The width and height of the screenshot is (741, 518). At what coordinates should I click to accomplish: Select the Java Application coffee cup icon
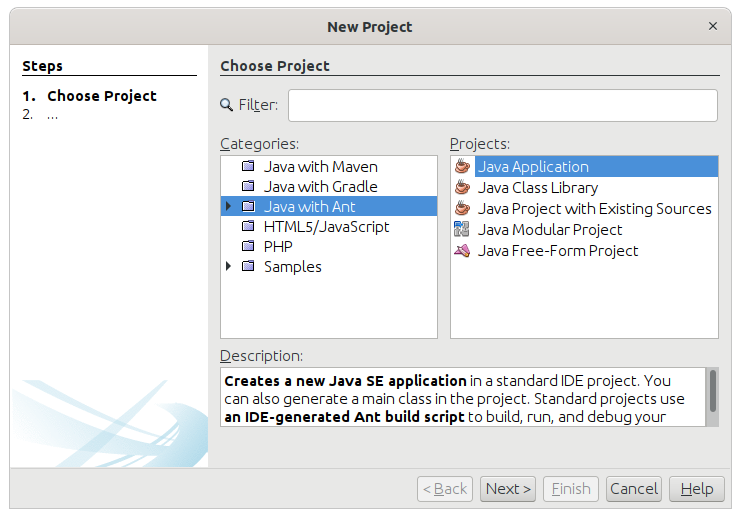coord(462,166)
